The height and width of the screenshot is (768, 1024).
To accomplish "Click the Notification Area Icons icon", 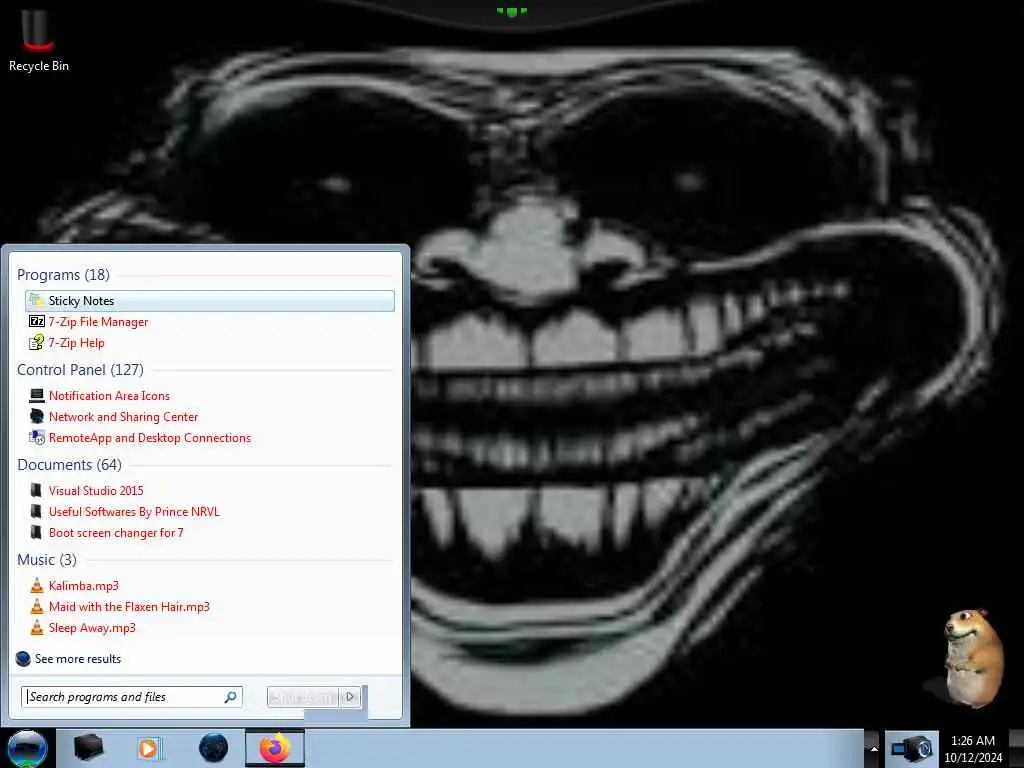I will coord(37,396).
